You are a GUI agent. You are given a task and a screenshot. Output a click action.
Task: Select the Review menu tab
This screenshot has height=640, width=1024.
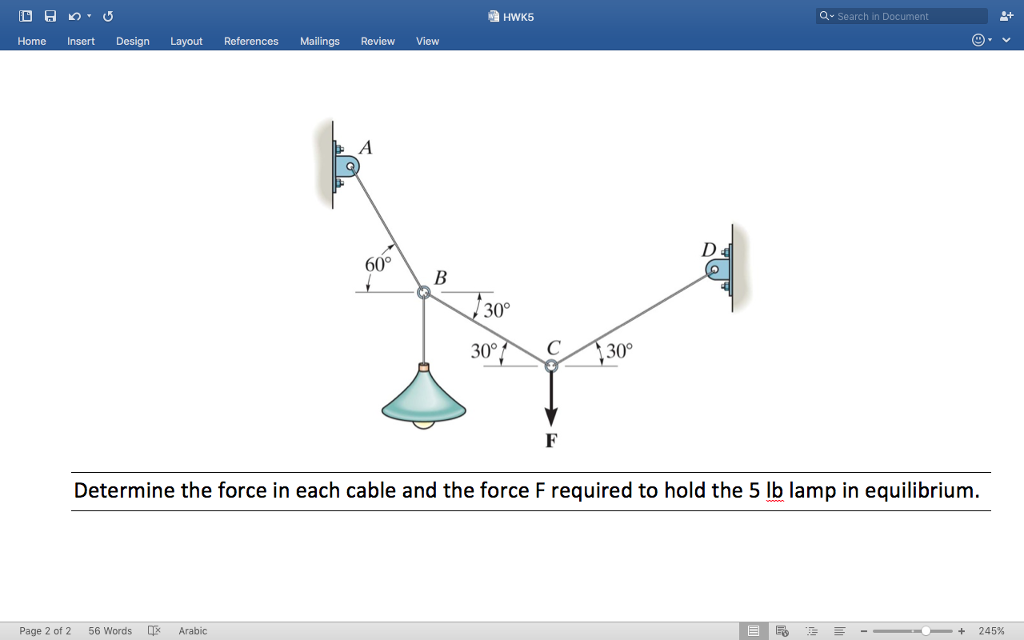click(x=377, y=41)
